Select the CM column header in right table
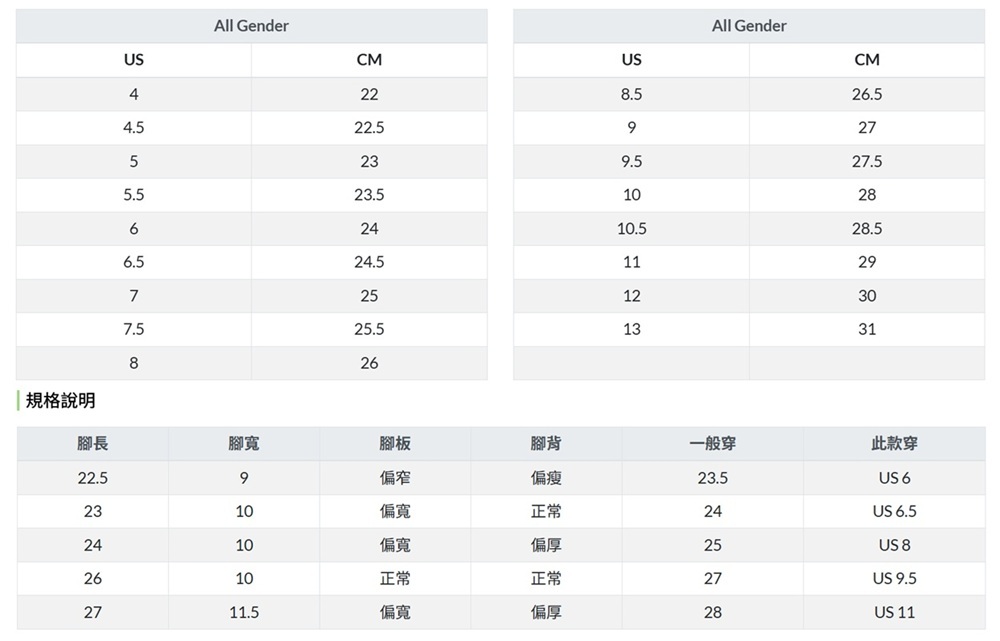This screenshot has height=641, width=1000. (x=867, y=60)
